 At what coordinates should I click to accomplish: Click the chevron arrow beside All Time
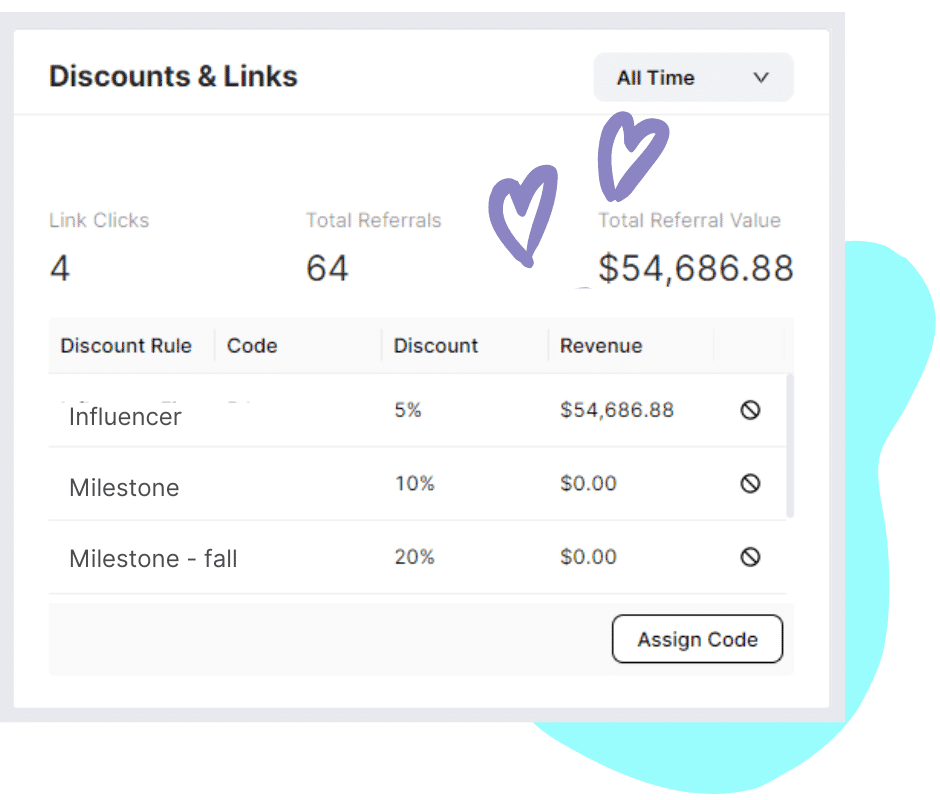[761, 78]
